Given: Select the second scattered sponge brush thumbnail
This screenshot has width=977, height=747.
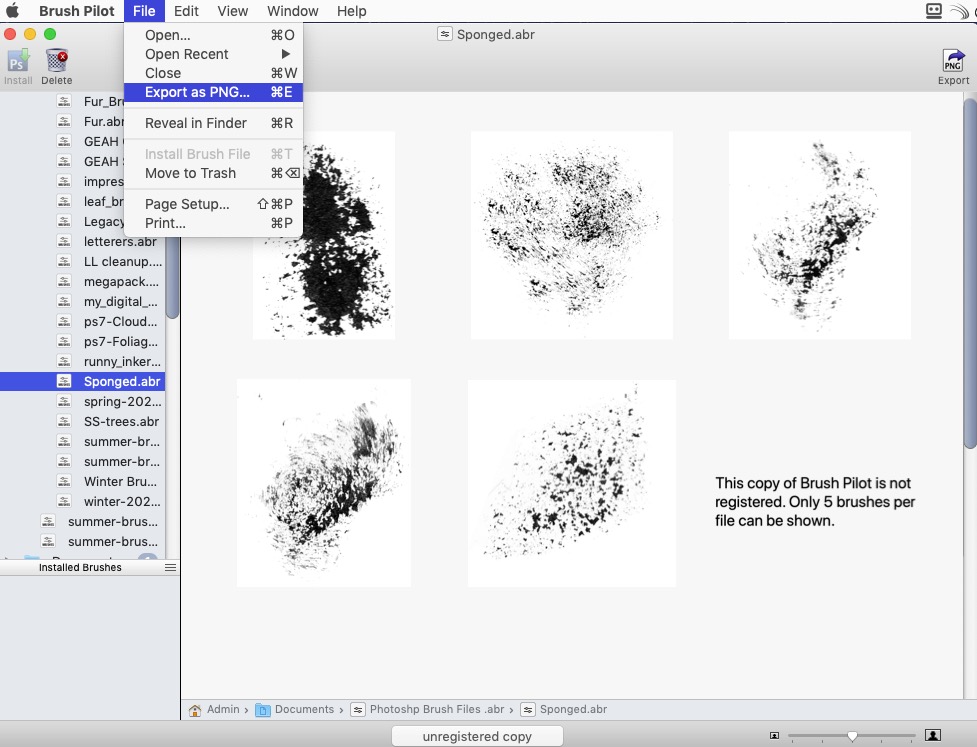Looking at the screenshot, I should 571,236.
